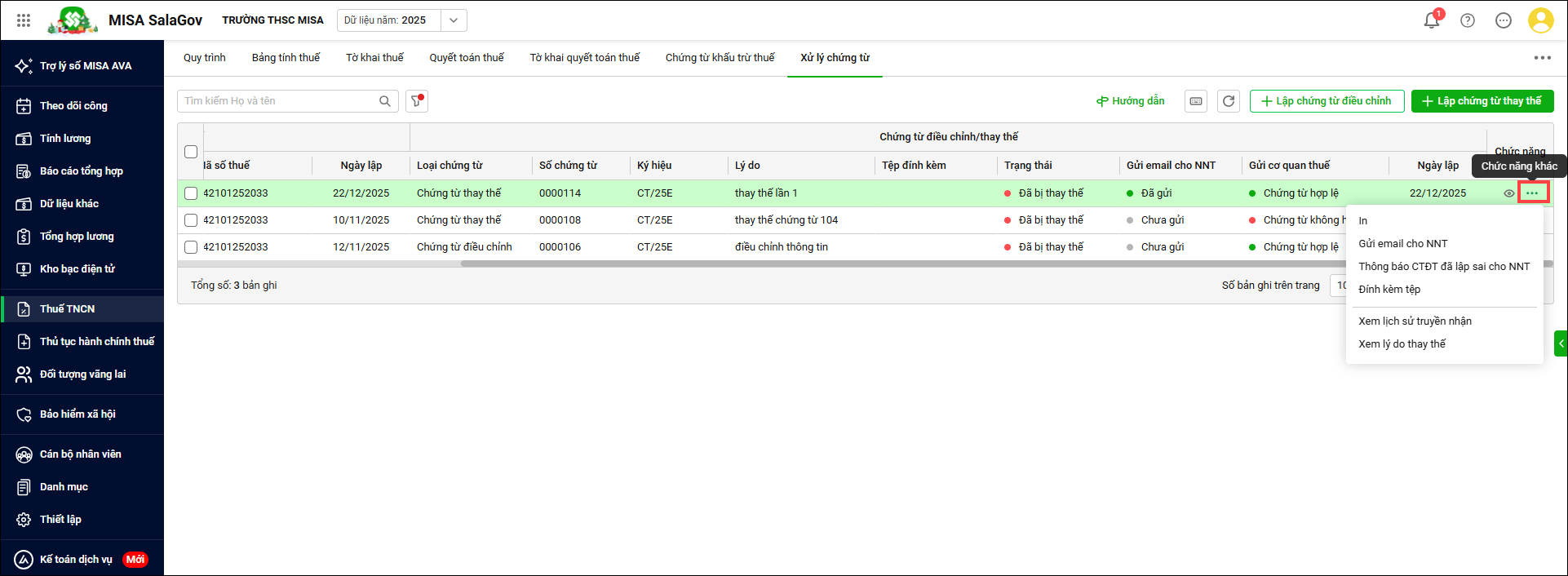Screen dimensions: 1568x576
Task: Select the row checkbox for document 0000108
Action: (x=191, y=220)
